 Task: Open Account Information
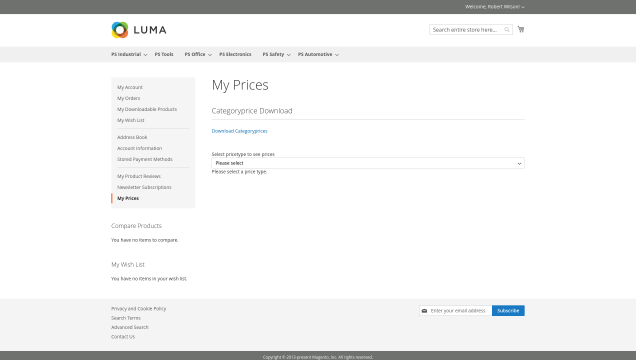coord(140,149)
